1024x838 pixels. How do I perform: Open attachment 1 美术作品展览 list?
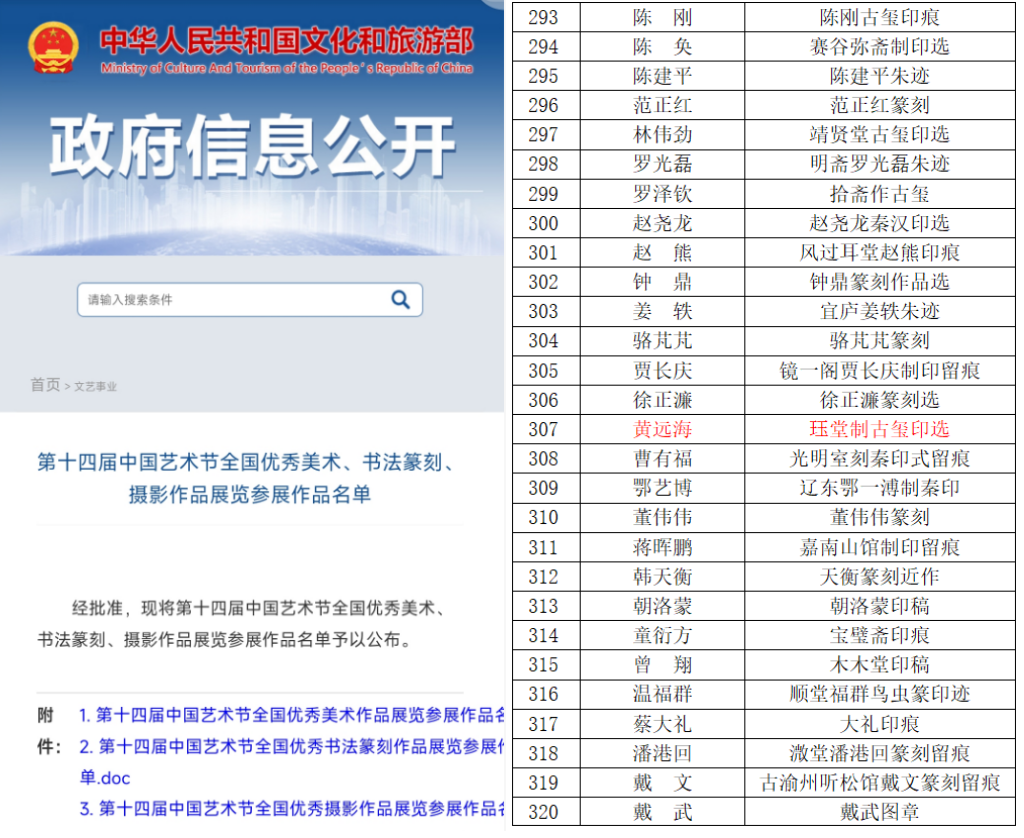(x=290, y=715)
